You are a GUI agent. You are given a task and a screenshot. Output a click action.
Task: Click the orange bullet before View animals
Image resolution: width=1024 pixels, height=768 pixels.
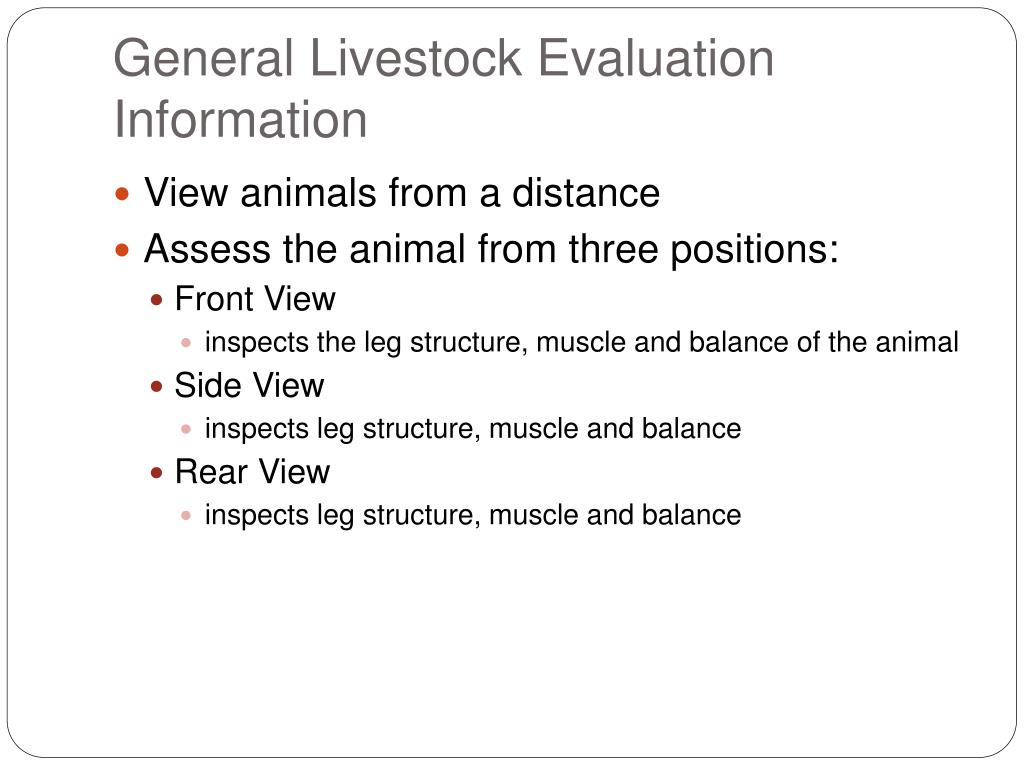(x=122, y=193)
